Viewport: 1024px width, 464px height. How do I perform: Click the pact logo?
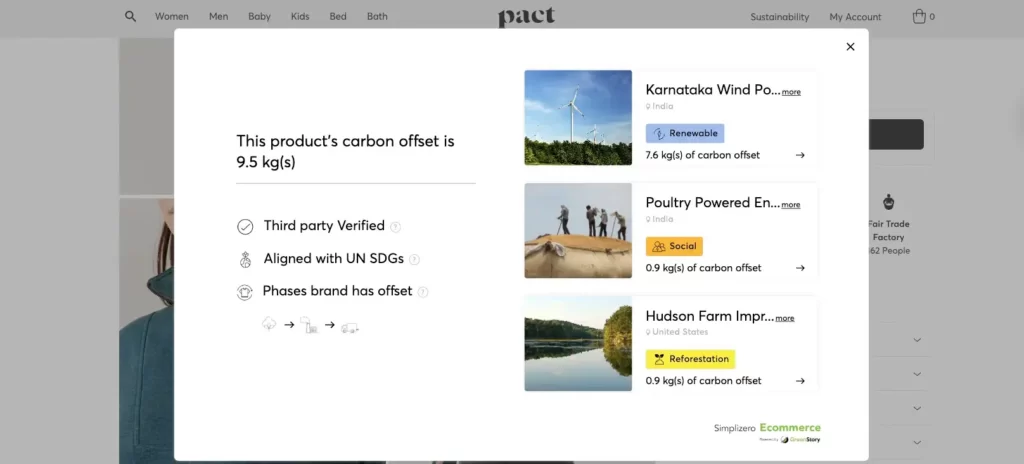click(x=526, y=17)
